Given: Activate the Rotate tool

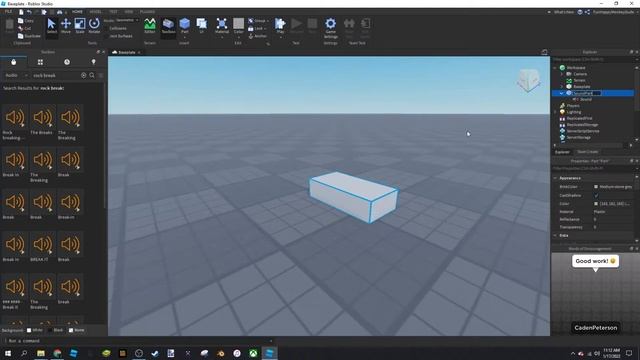Looking at the screenshot, I should click(x=94, y=27).
